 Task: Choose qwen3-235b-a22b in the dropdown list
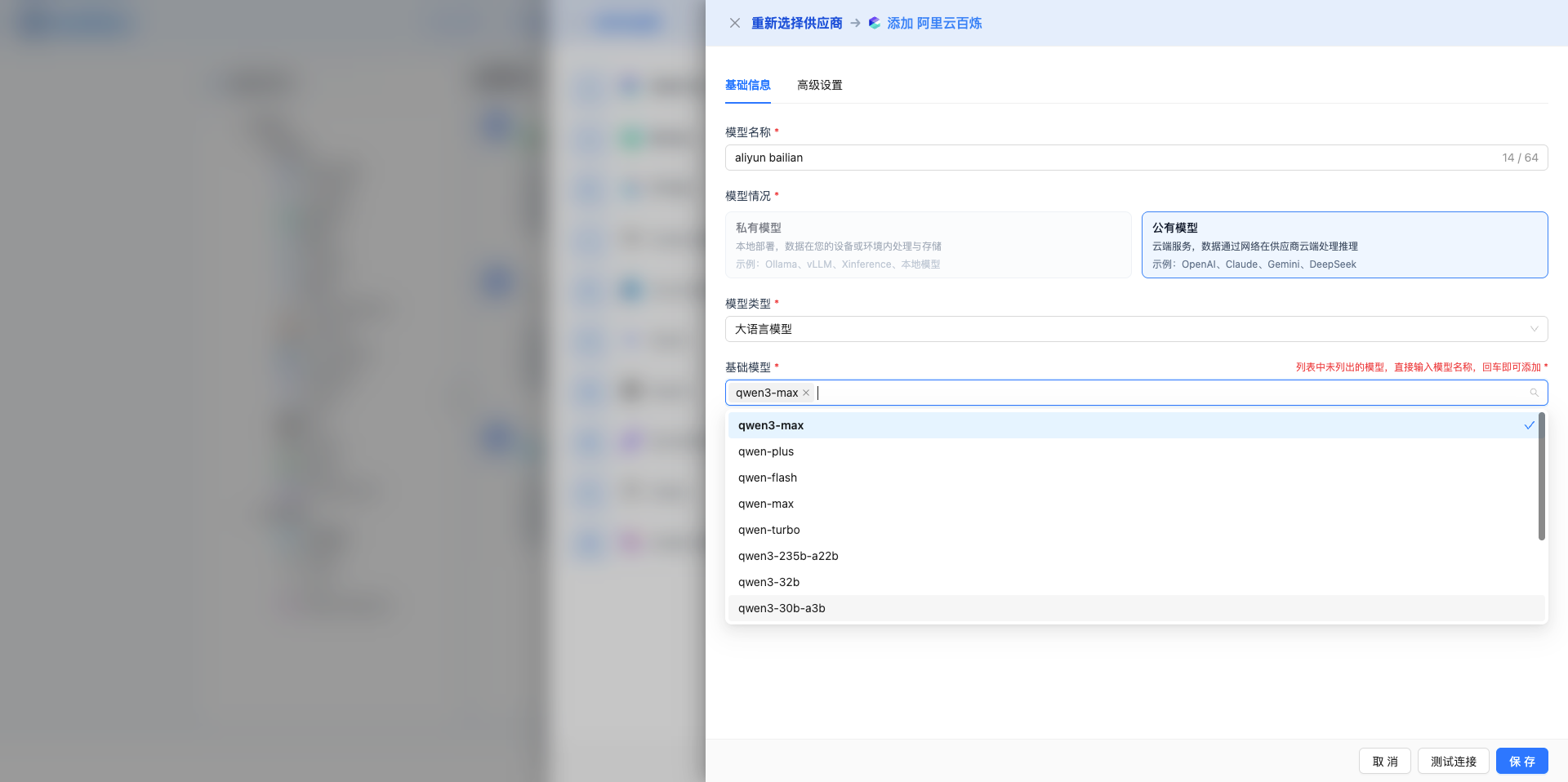tap(787, 556)
